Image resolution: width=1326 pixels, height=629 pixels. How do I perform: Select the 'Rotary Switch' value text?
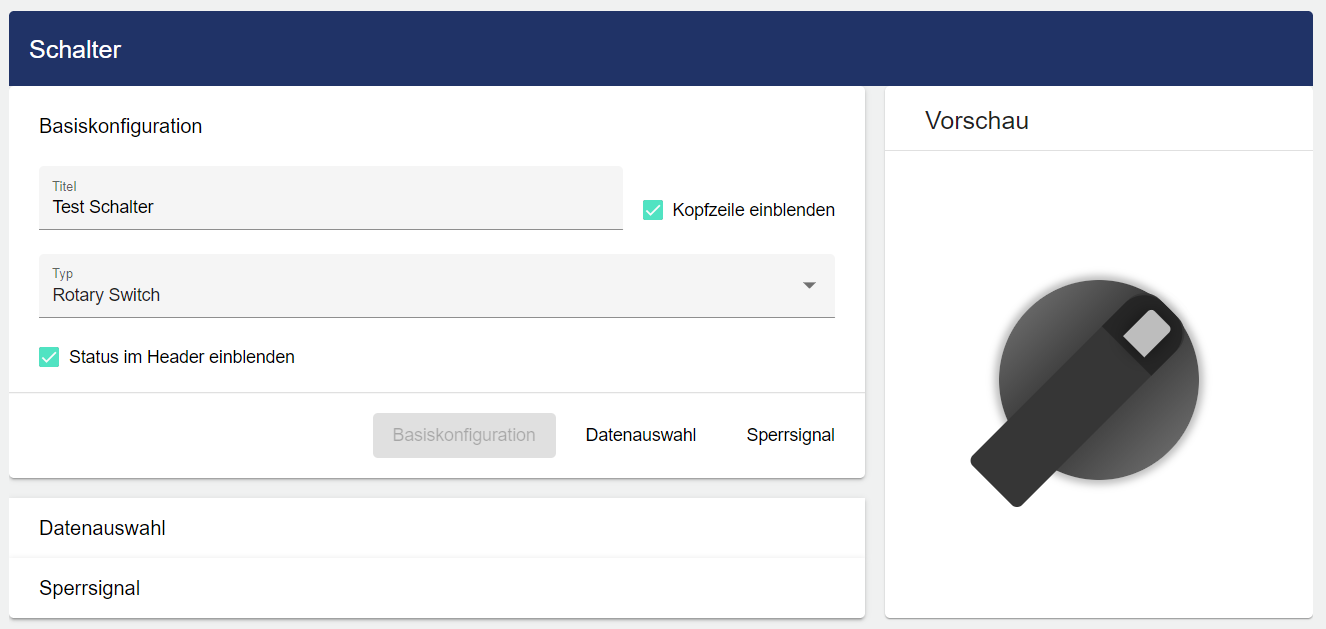coord(106,295)
